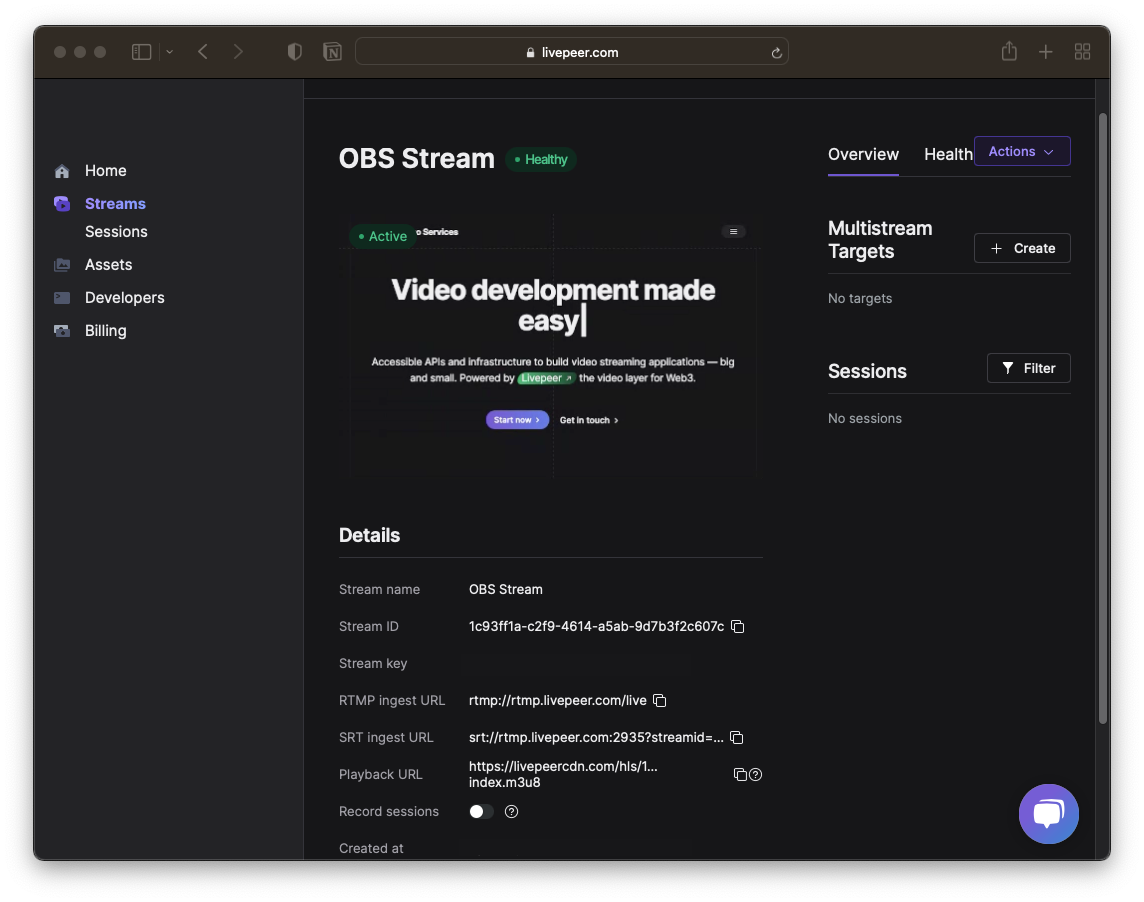
Task: Copy the RTMP ingest URL
Action: (x=660, y=701)
